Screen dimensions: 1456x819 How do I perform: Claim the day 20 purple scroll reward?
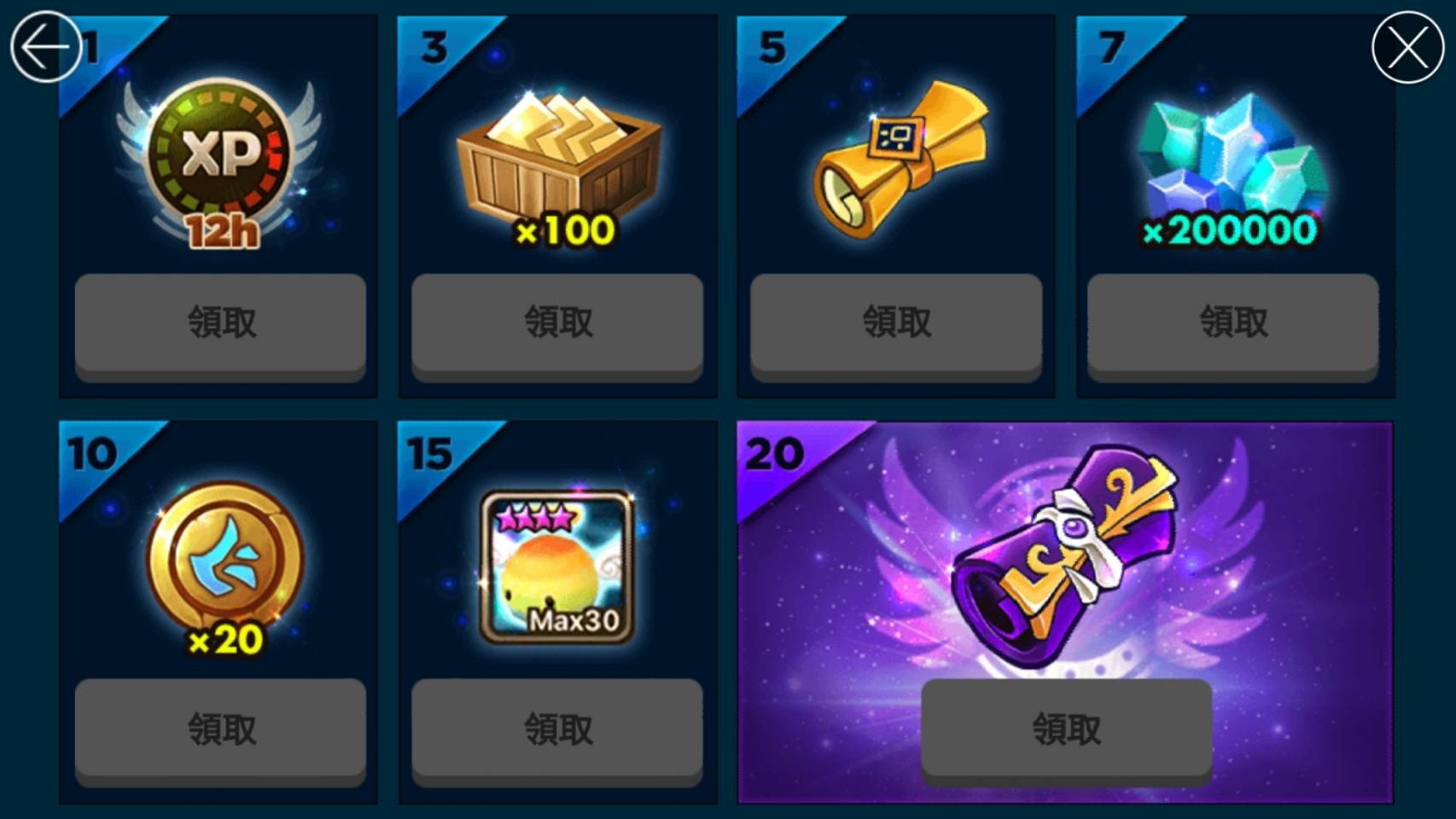(1067, 730)
